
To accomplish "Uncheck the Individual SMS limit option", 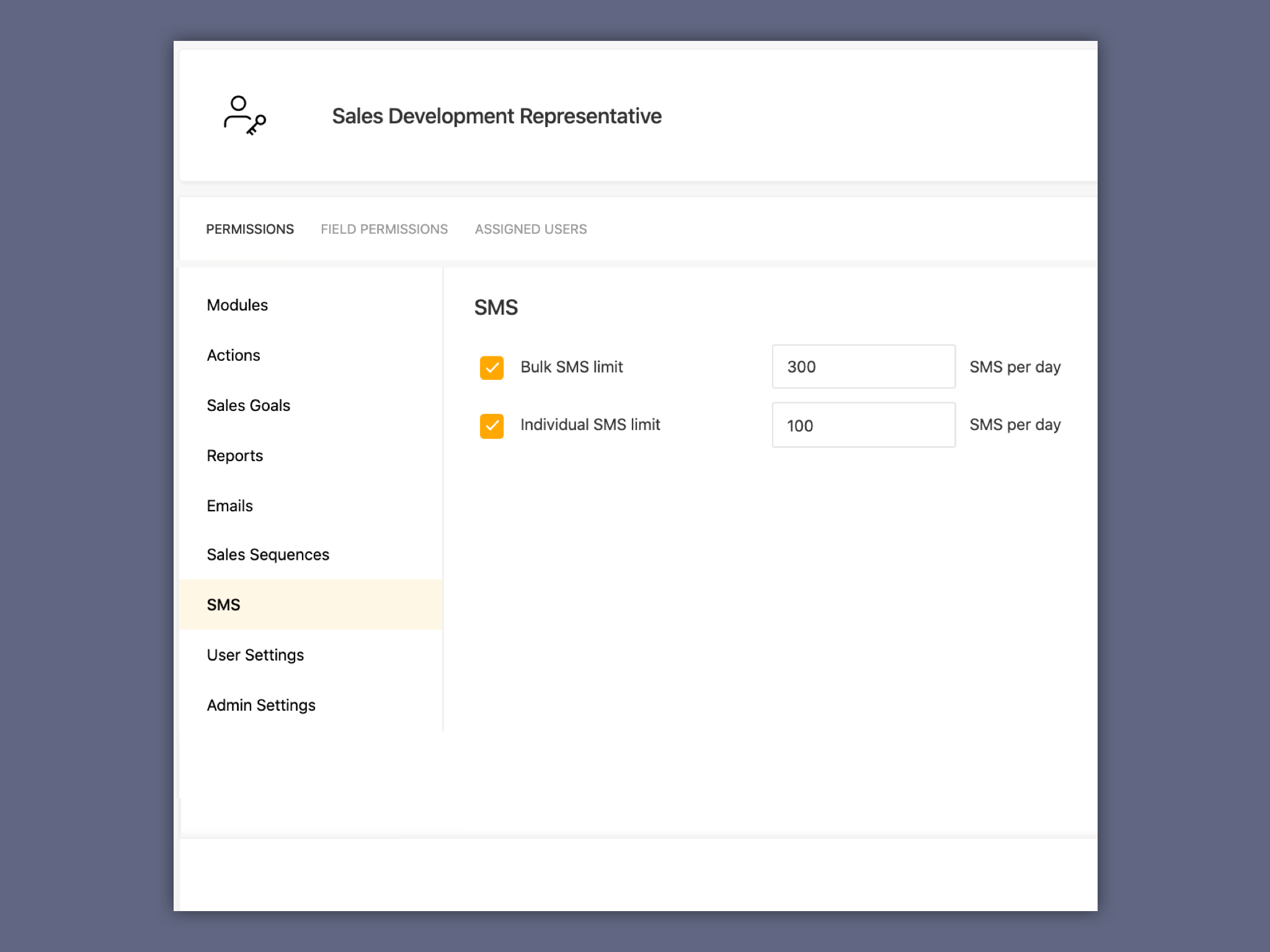I will (x=491, y=425).
